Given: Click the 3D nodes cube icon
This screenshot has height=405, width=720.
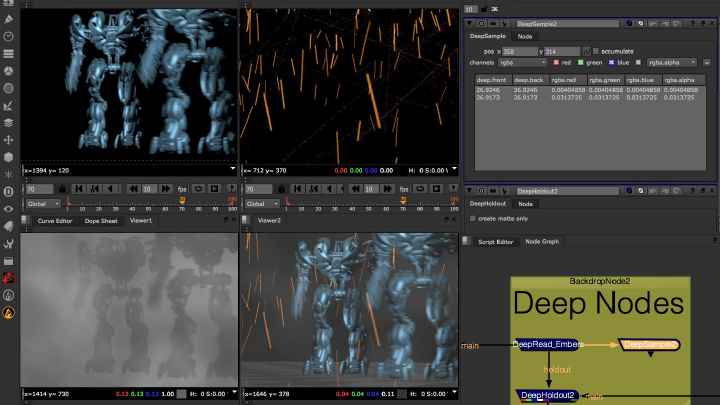Looking at the screenshot, I should (8, 157).
